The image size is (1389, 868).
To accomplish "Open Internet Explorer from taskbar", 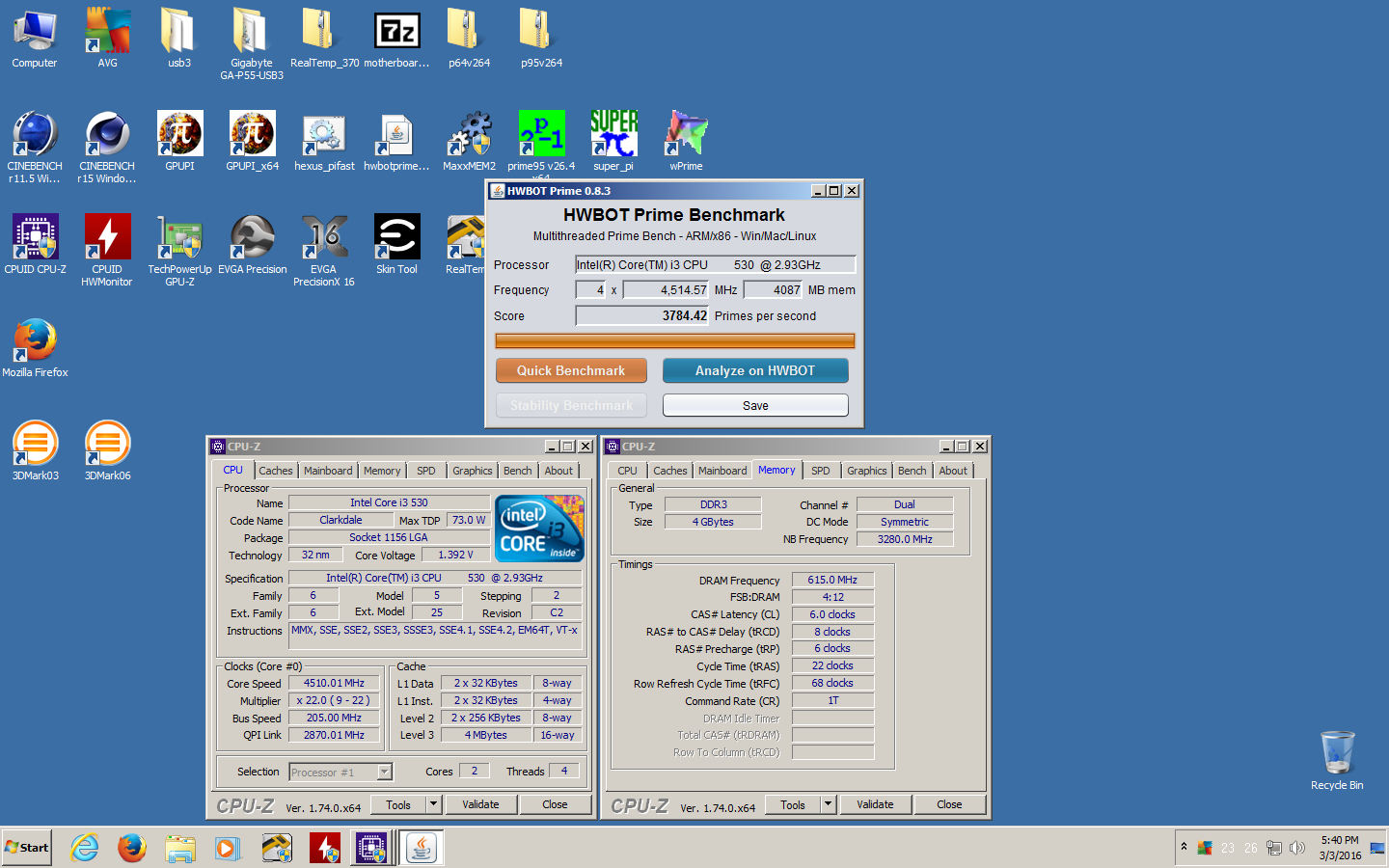I will pyautogui.click(x=85, y=848).
